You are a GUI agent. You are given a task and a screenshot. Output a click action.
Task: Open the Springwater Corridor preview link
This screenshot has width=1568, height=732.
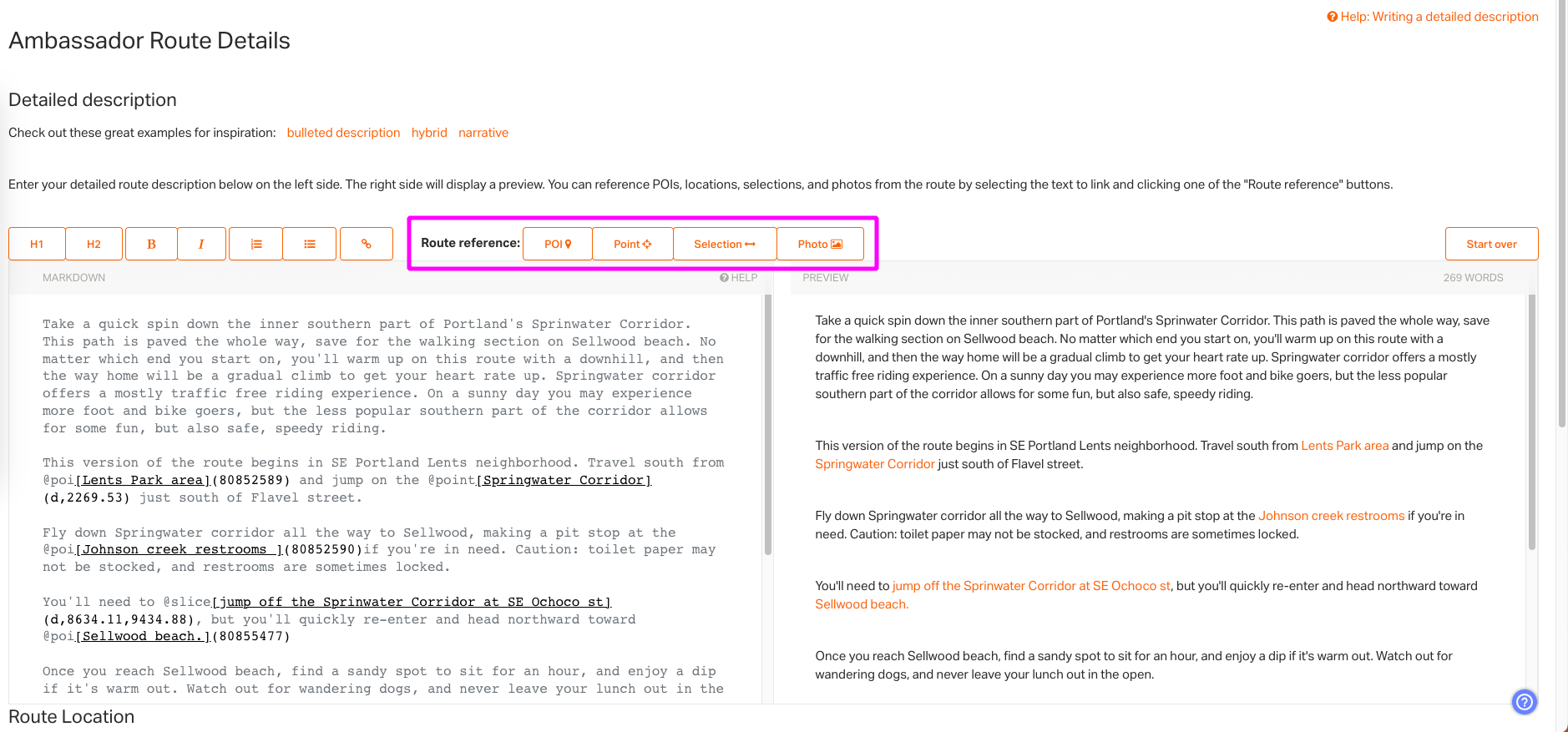pos(875,464)
